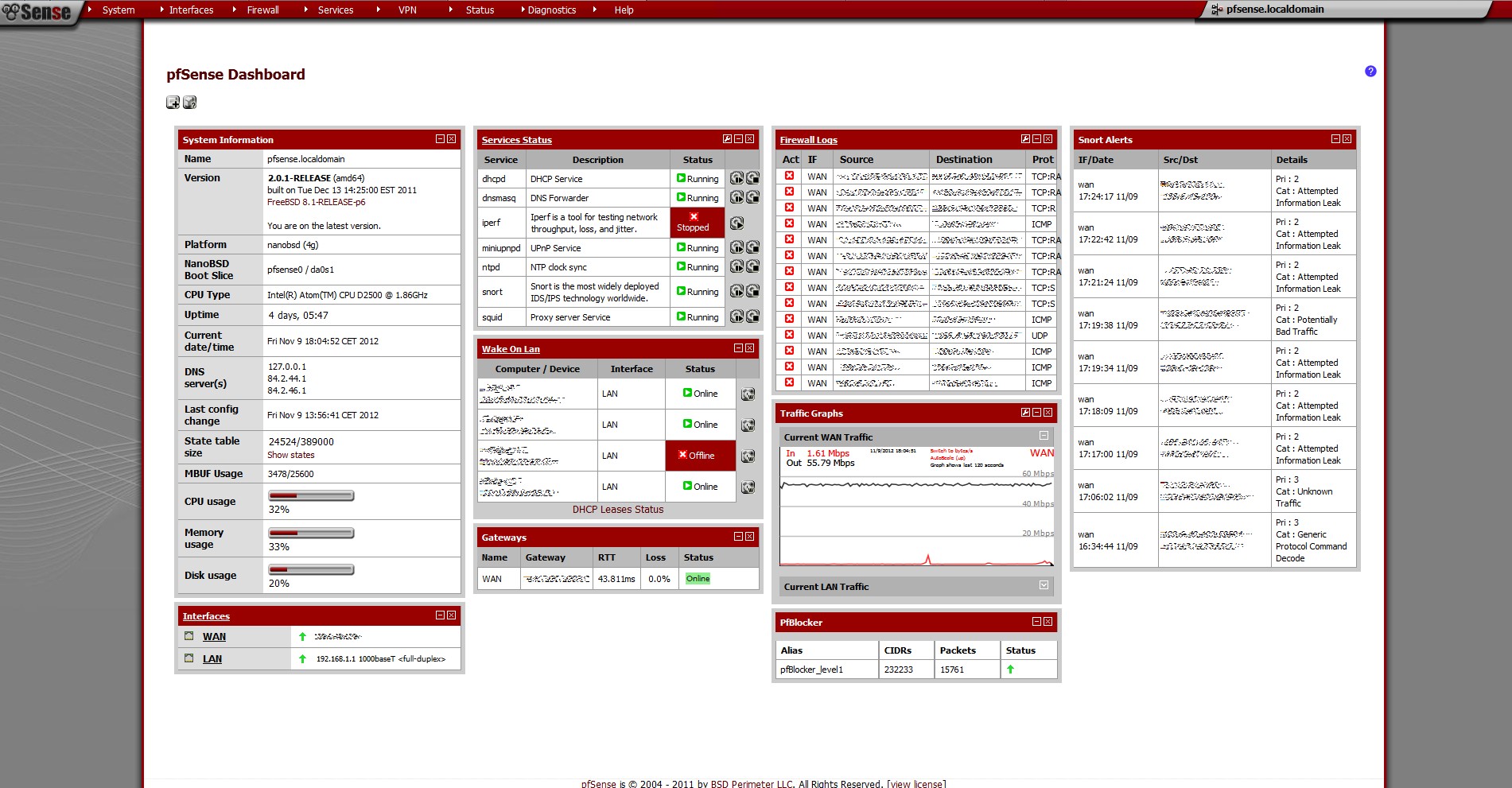The width and height of the screenshot is (1512, 788).
Task: Toggle Switch to bytes/s on WAN graph
Action: [951, 451]
